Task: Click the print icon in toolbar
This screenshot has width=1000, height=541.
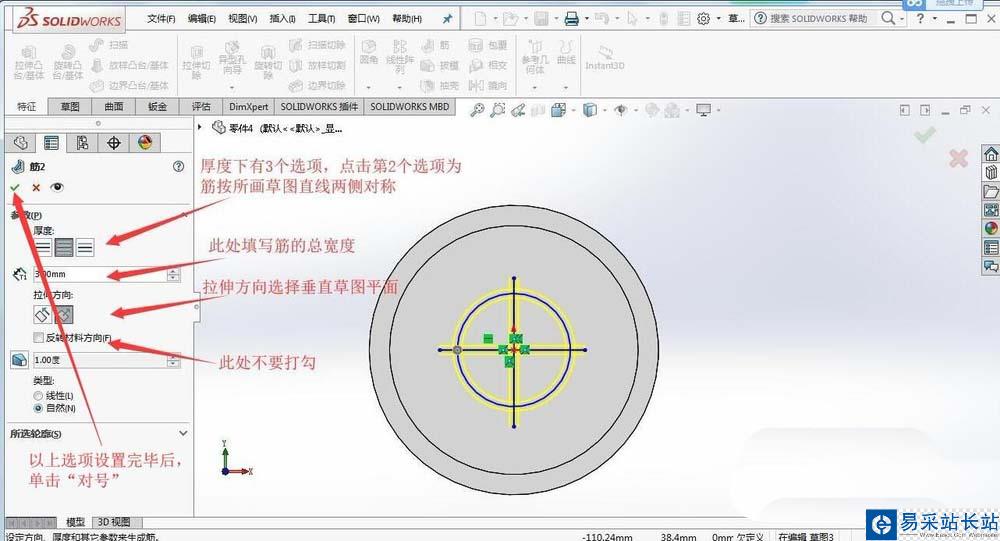Action: point(571,19)
